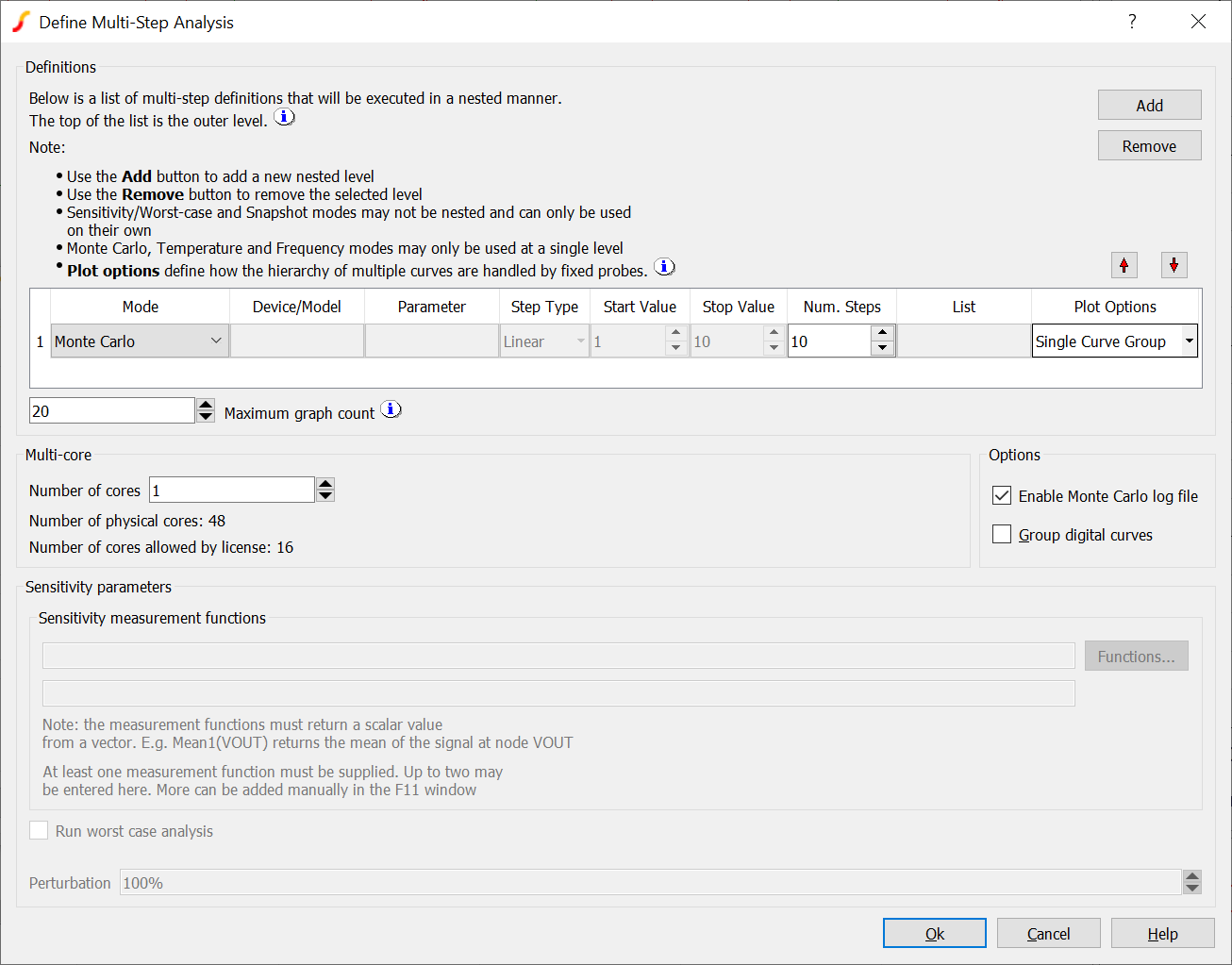Screen dimensions: 1232x965
Task: Expand the Single Curve Group plot options dropdown
Action: [x=1190, y=341]
